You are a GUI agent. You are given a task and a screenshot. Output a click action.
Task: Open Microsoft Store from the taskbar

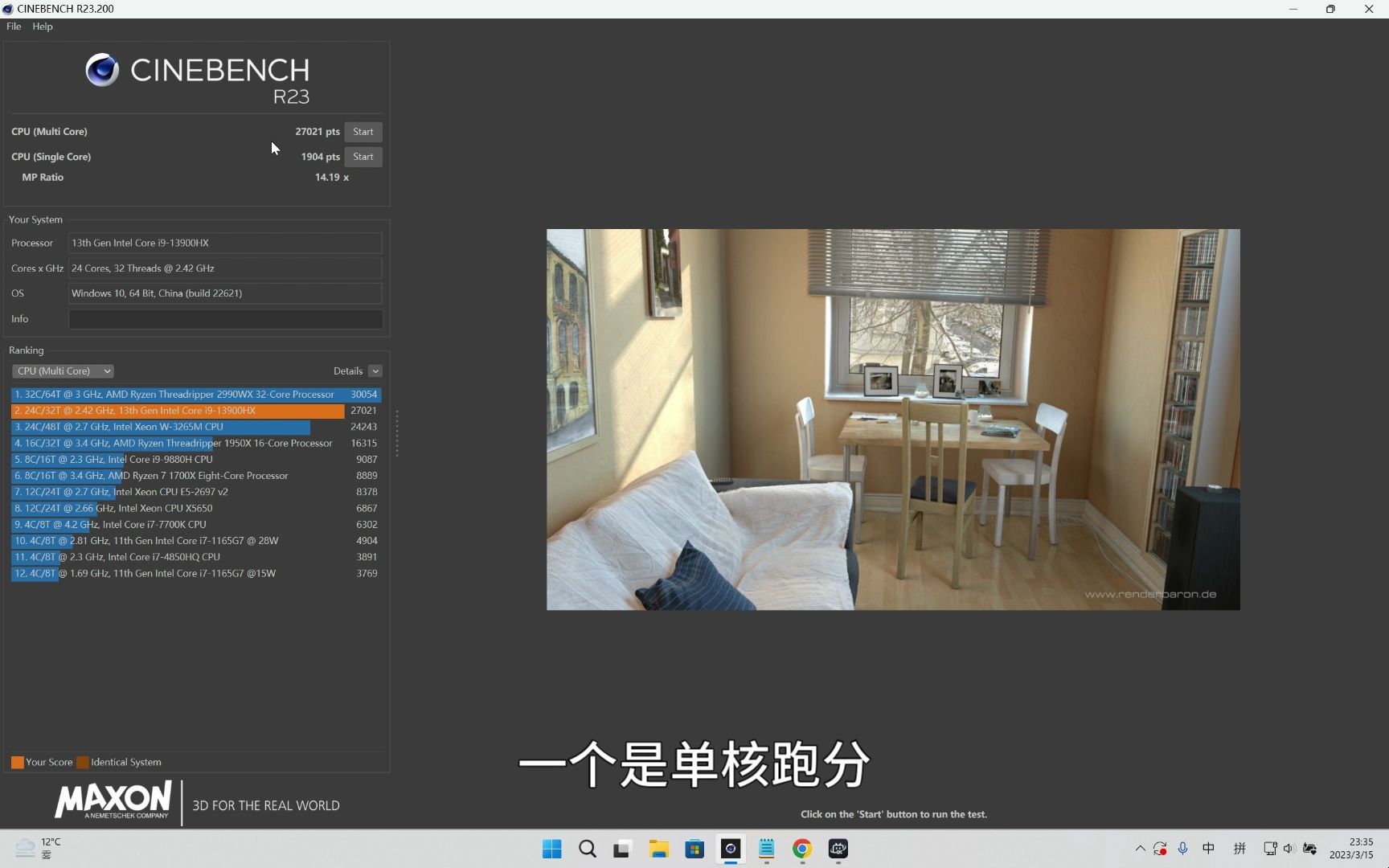(x=694, y=850)
